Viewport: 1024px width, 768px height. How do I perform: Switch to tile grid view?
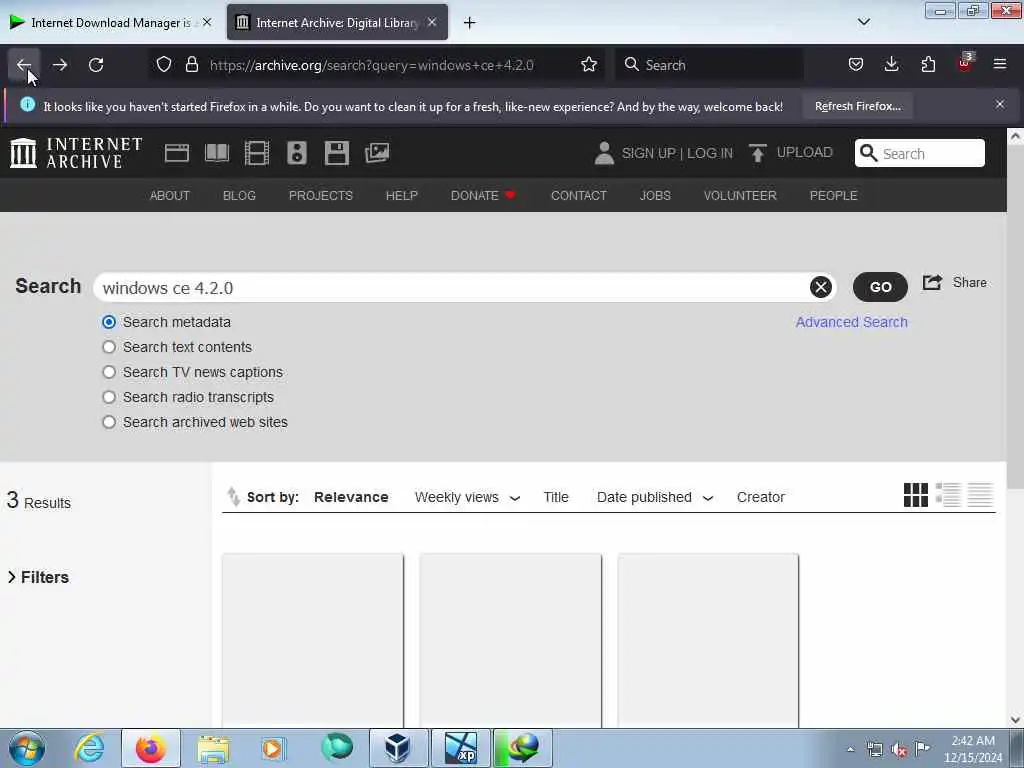pos(916,495)
